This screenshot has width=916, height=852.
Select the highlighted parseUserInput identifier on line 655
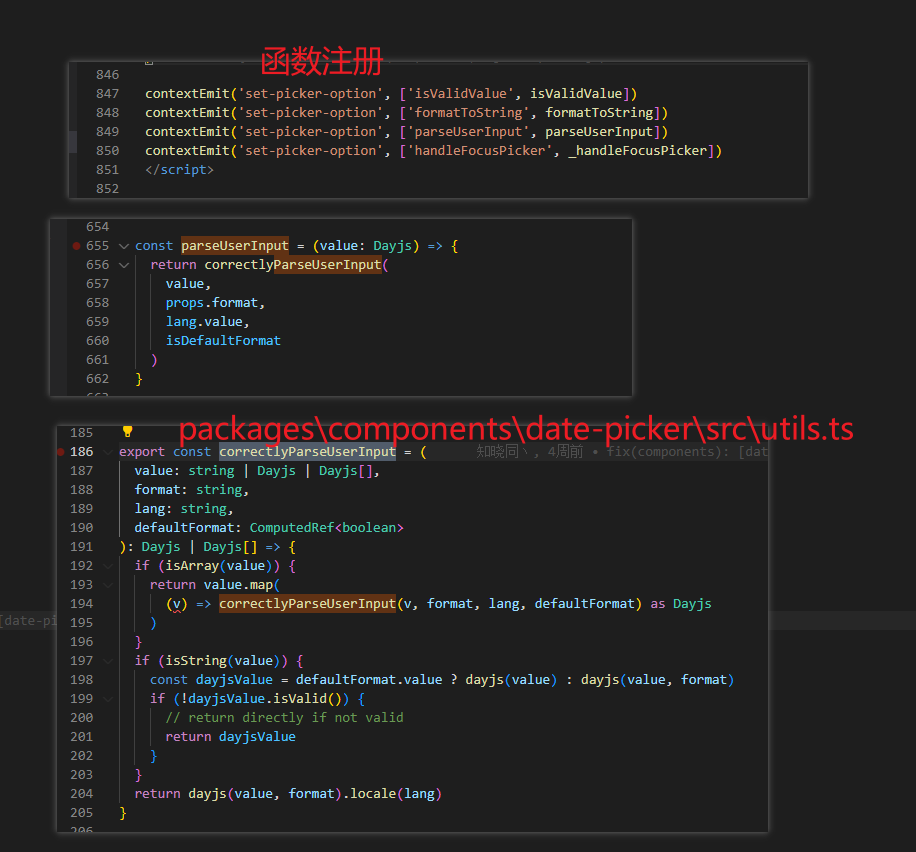click(234, 245)
